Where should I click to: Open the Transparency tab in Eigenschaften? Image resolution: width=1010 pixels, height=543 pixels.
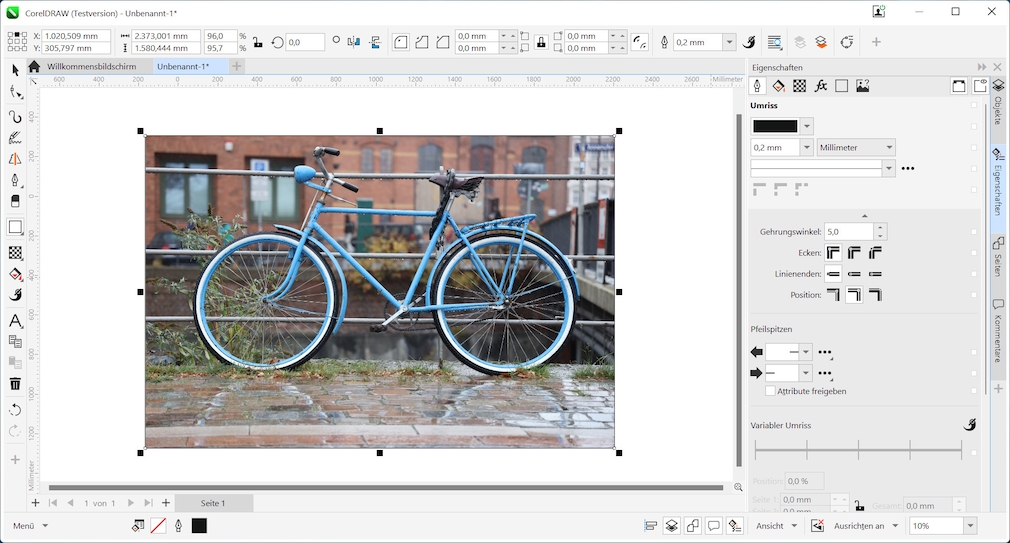tap(799, 86)
